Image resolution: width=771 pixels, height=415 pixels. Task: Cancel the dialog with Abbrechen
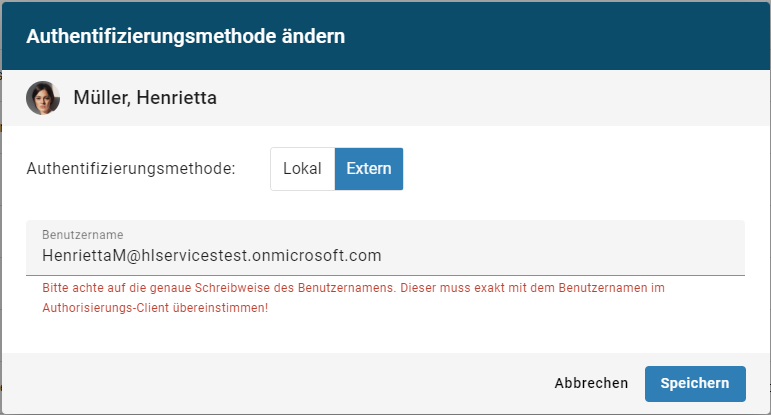click(591, 383)
